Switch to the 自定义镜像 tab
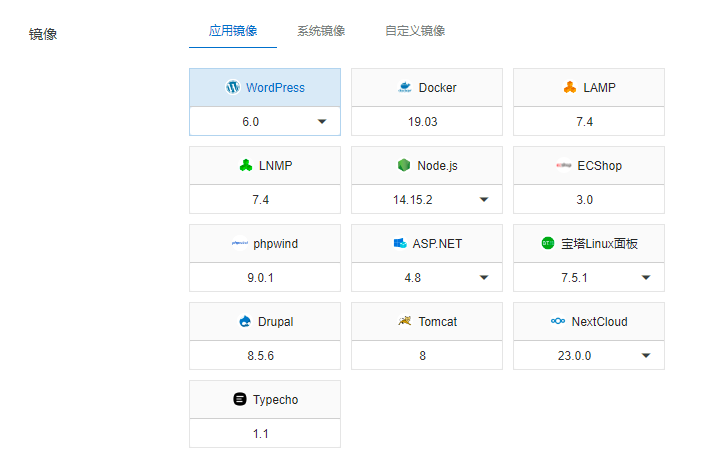Viewport: 727px width, 449px height. coord(415,31)
